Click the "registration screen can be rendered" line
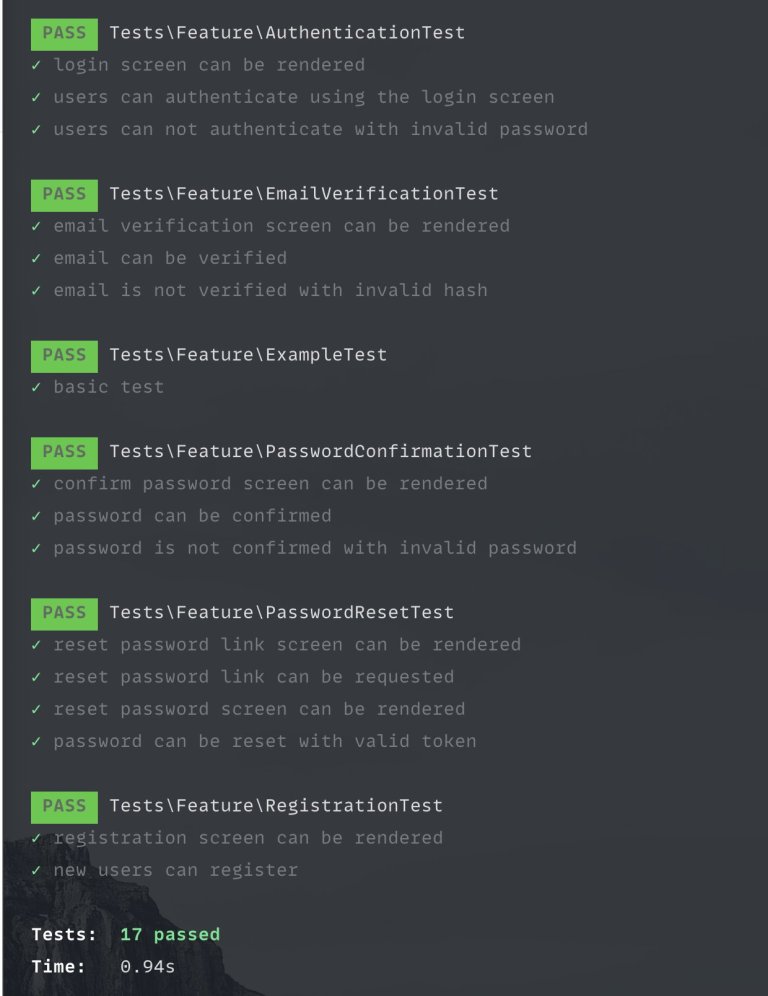 (248, 838)
